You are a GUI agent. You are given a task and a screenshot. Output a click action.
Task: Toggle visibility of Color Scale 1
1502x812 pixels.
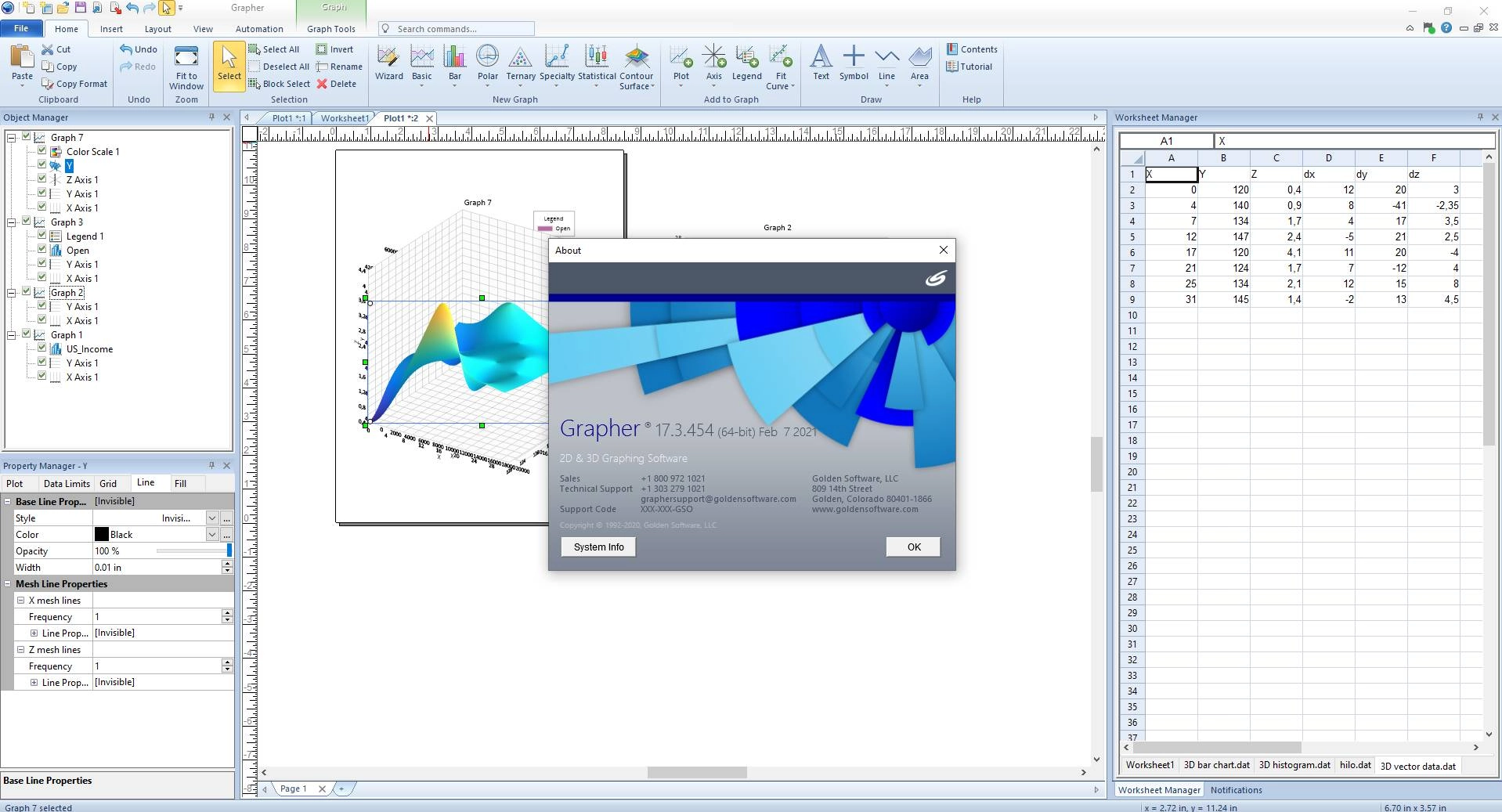tap(42, 151)
